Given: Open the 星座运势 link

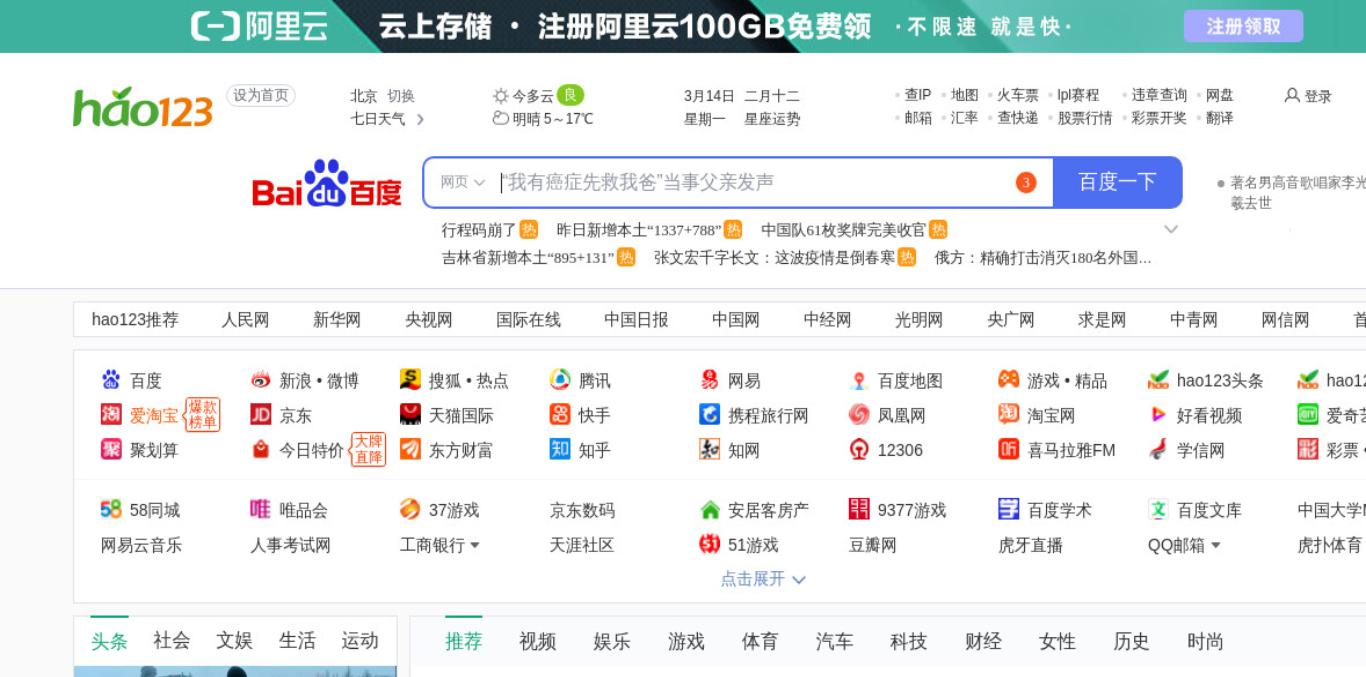Looking at the screenshot, I should click(x=772, y=119).
